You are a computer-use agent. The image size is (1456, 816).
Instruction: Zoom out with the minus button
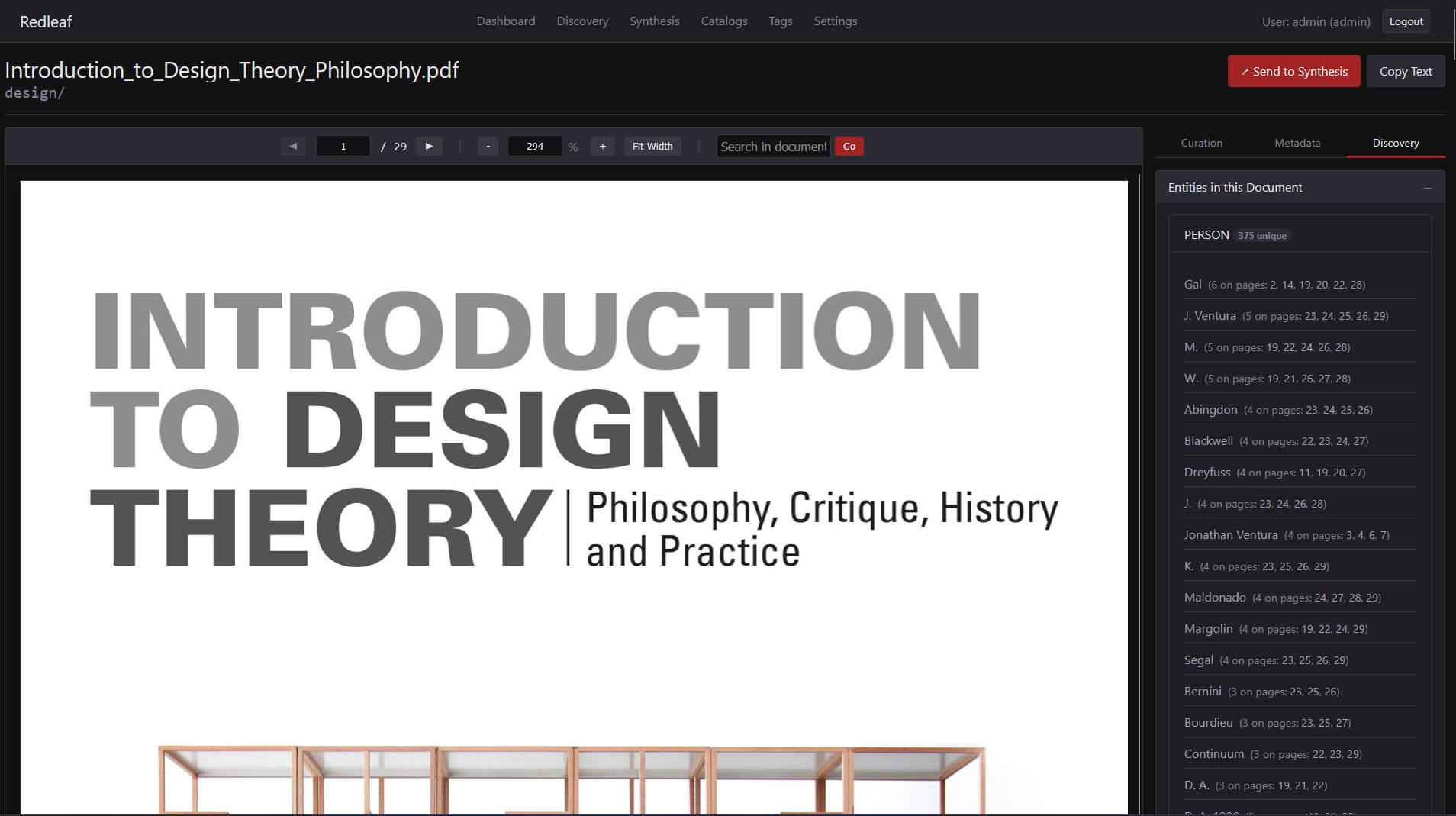tap(488, 146)
